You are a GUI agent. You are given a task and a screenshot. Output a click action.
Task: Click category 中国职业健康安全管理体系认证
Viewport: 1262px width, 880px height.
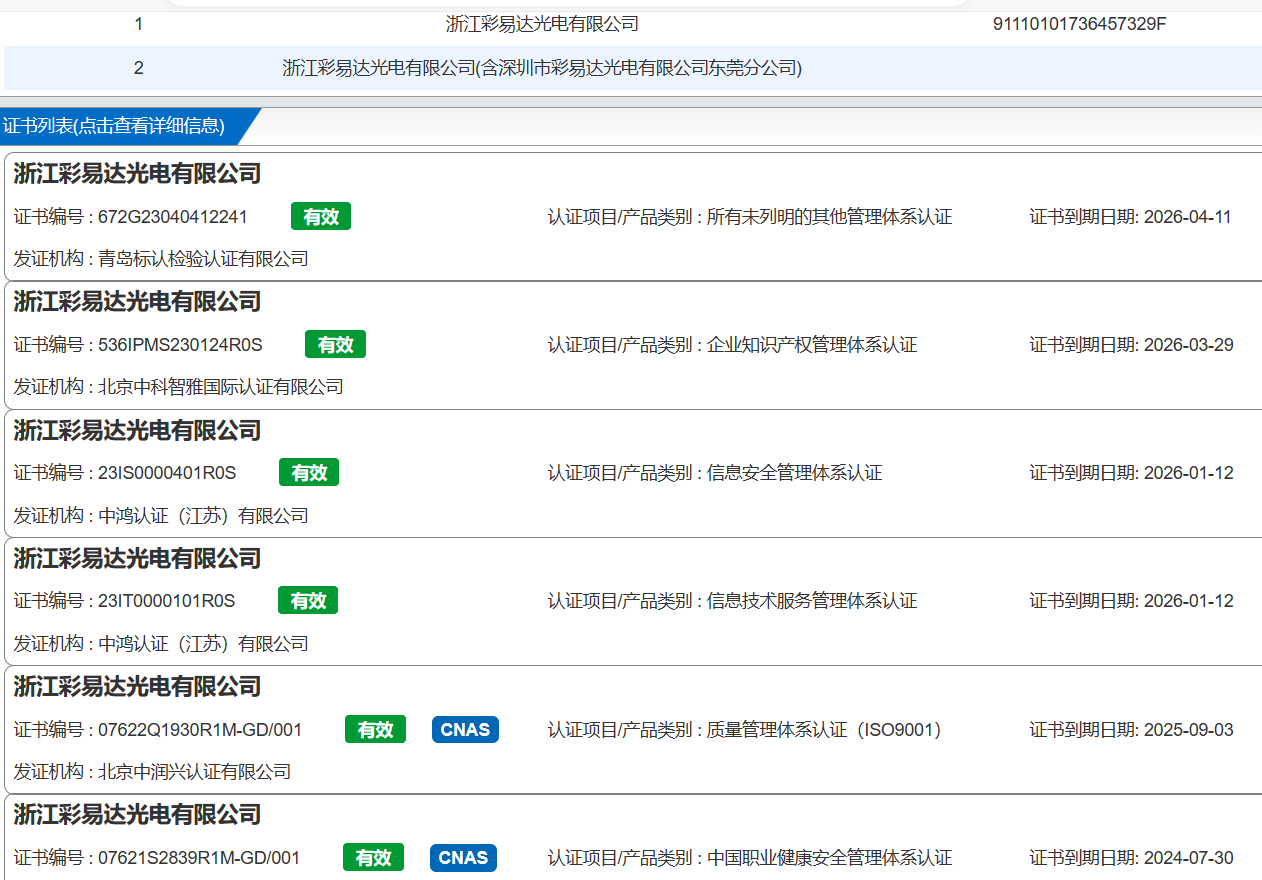829,858
